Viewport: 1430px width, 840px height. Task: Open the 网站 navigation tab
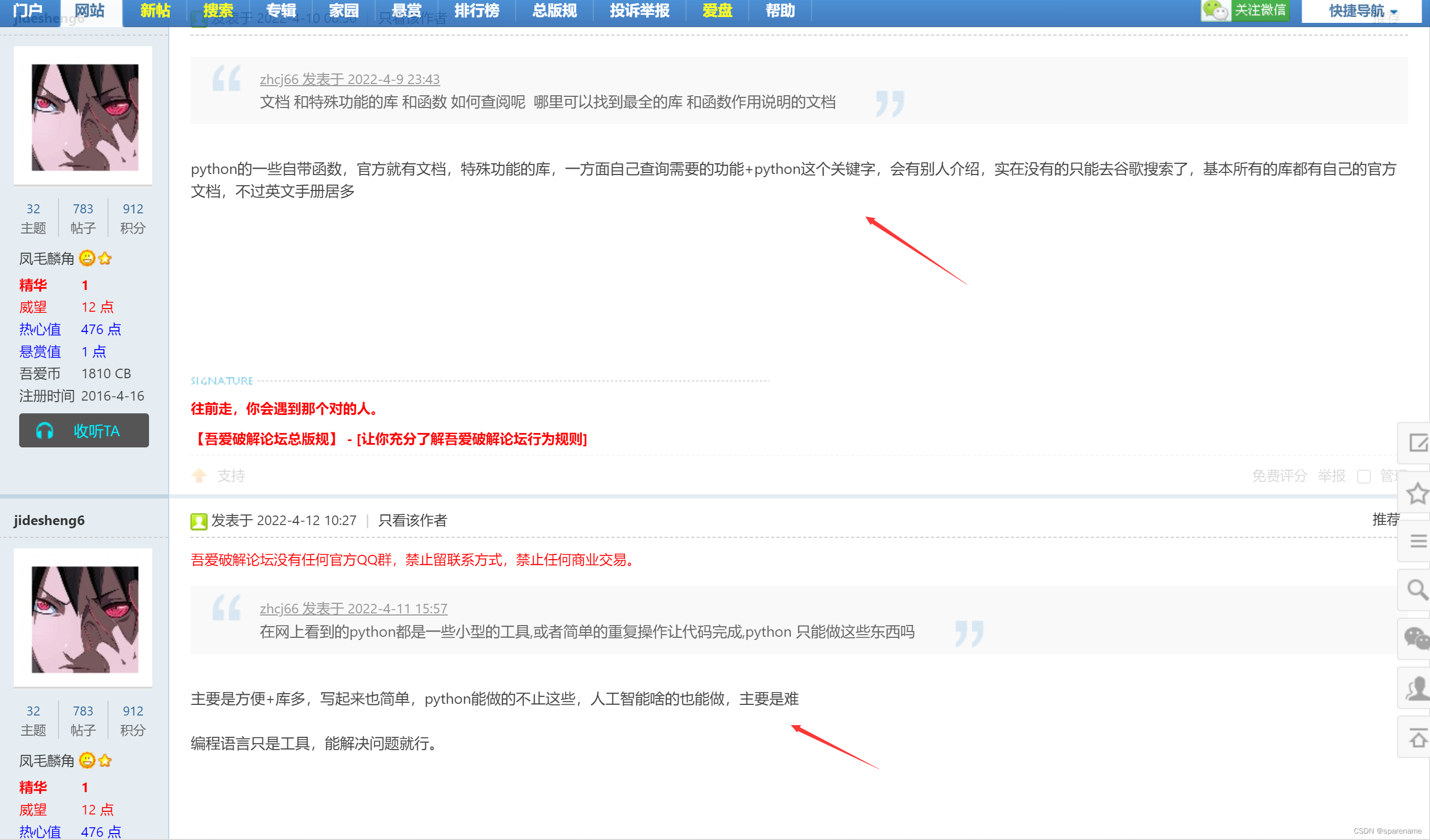(89, 10)
